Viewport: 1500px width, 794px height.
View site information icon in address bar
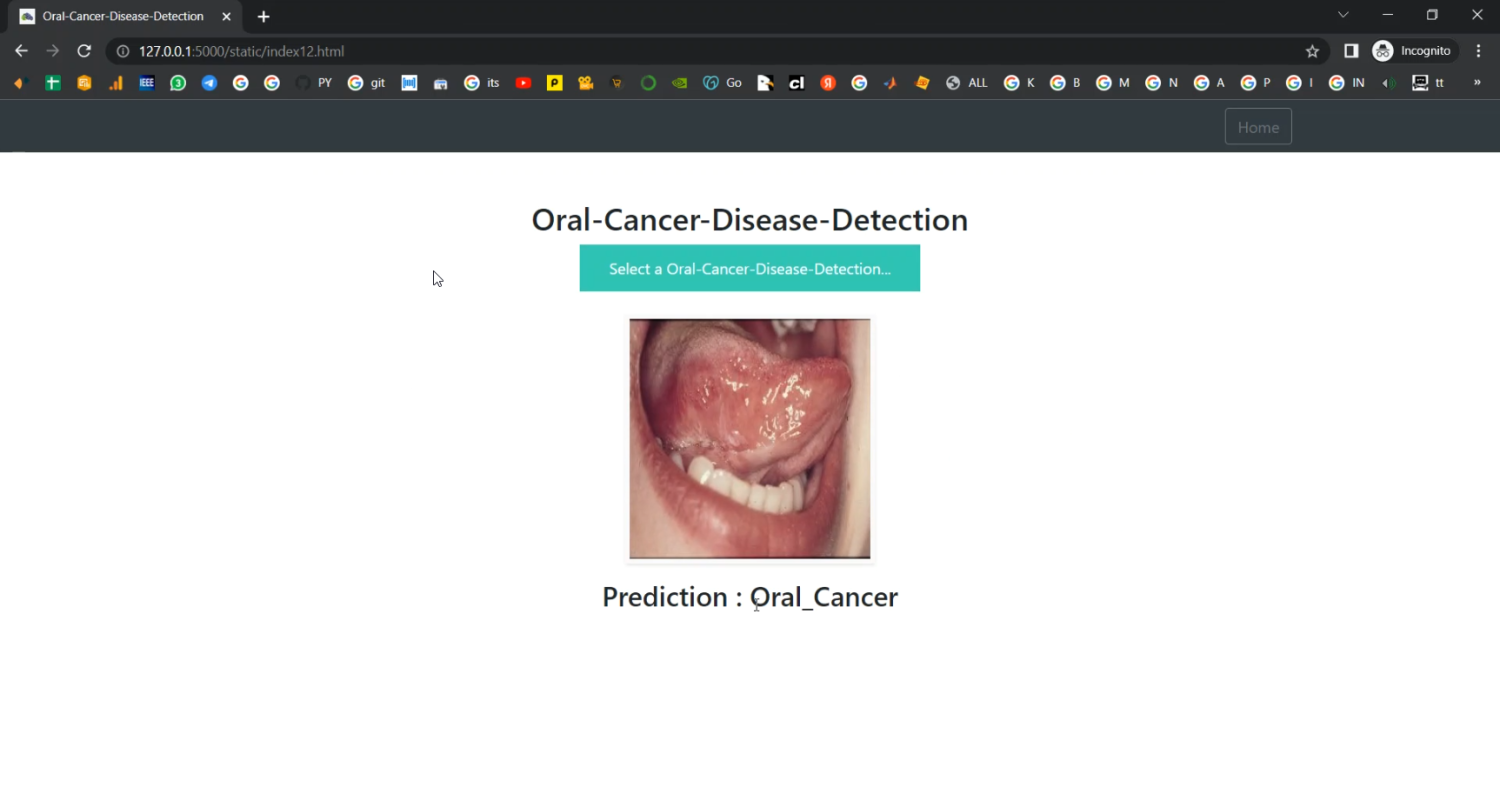point(123,51)
